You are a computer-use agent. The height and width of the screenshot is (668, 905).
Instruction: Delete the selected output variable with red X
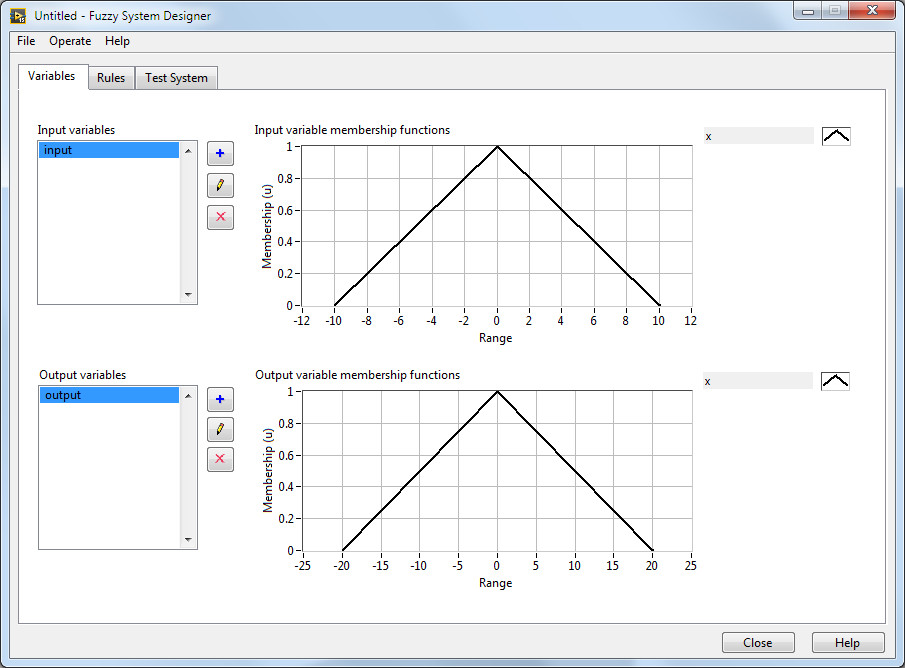tap(220, 459)
